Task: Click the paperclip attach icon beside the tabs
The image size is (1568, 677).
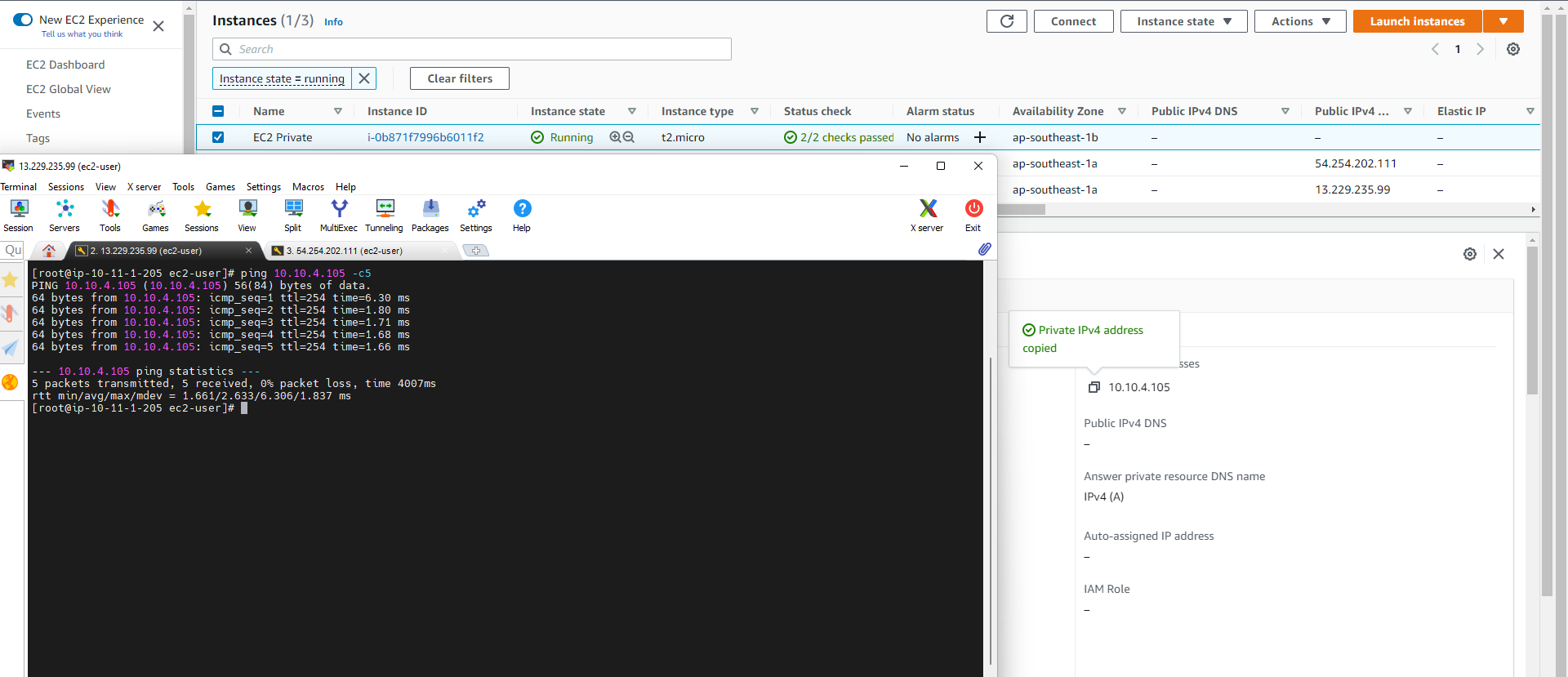Action: pyautogui.click(x=984, y=249)
